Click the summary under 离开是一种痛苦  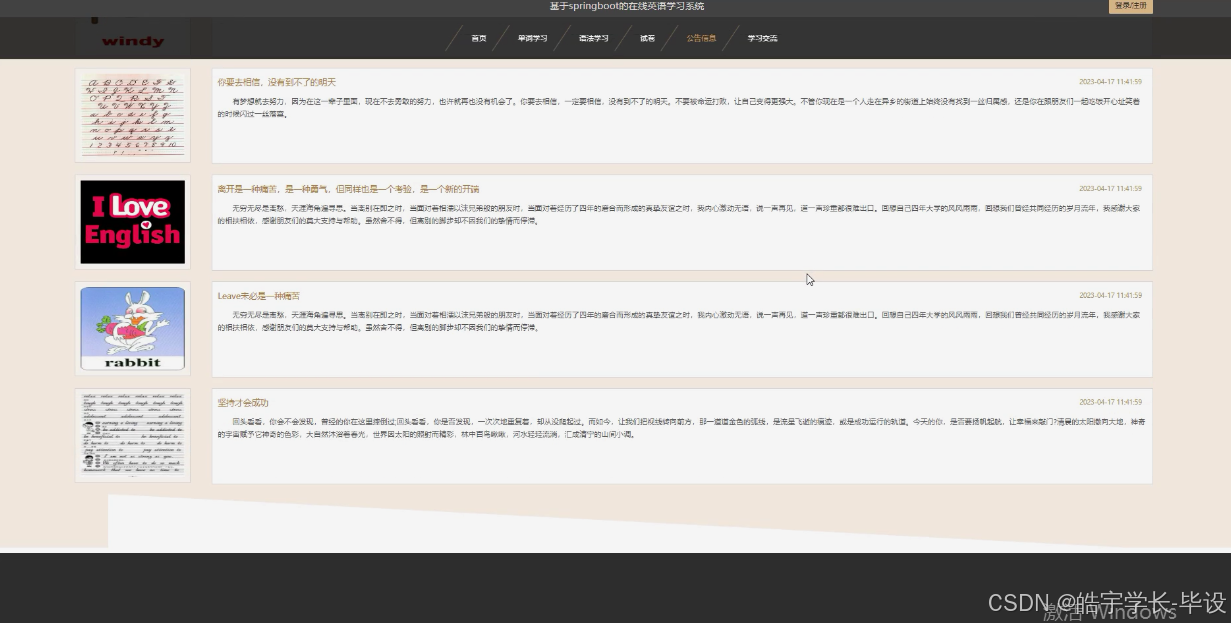pos(681,215)
